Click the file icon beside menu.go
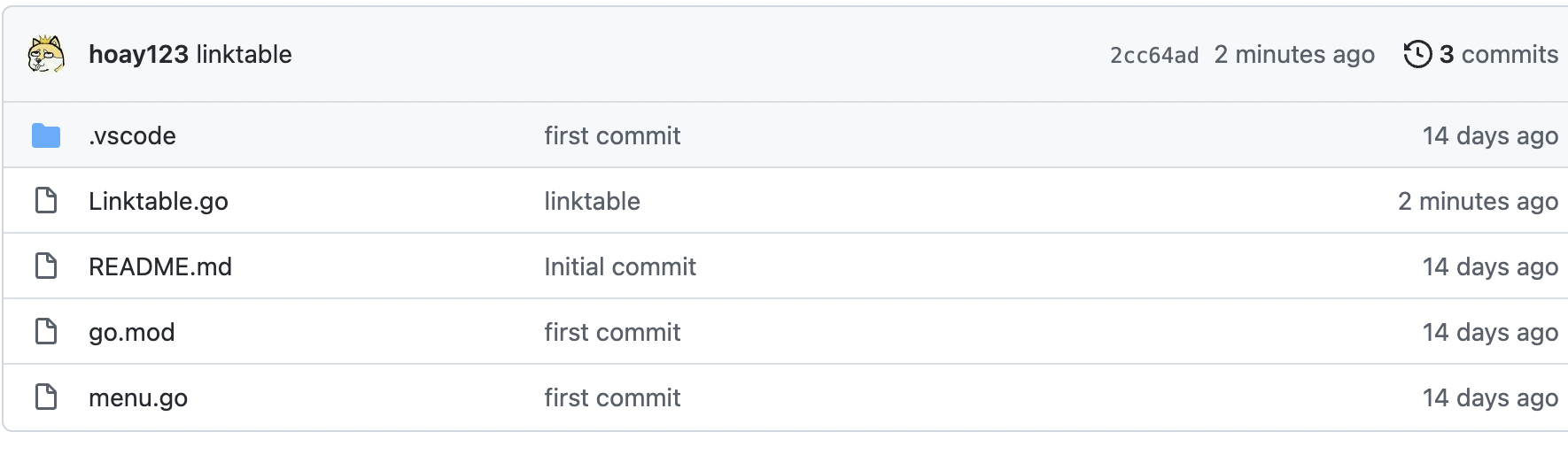Image resolution: width=1568 pixels, height=455 pixels. [46, 397]
